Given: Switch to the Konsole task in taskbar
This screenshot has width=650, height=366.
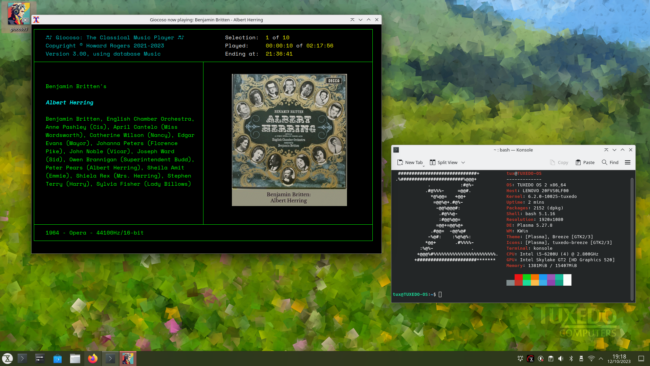Looking at the screenshot, I should [x=110, y=359].
